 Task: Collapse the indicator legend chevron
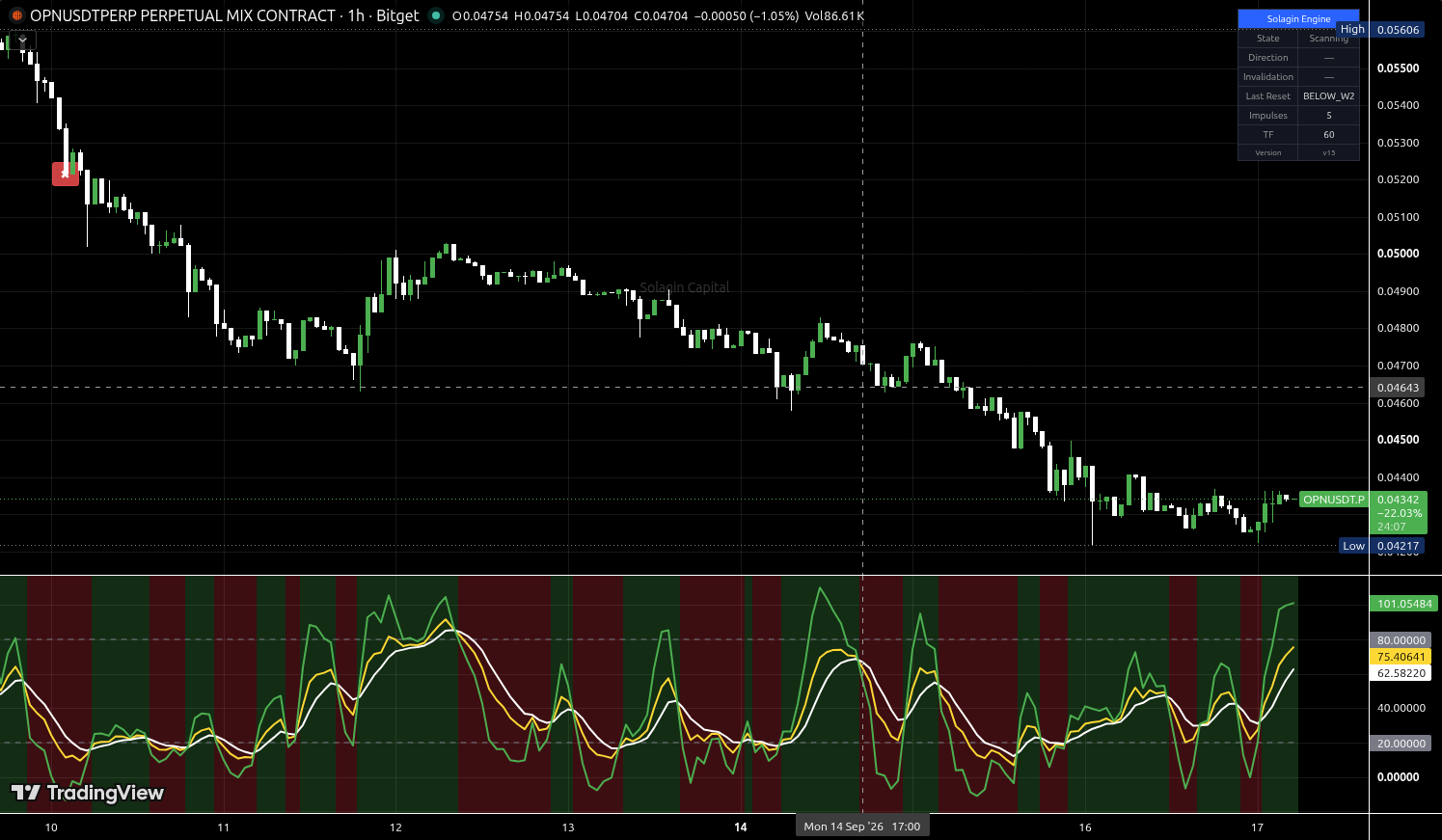23,40
